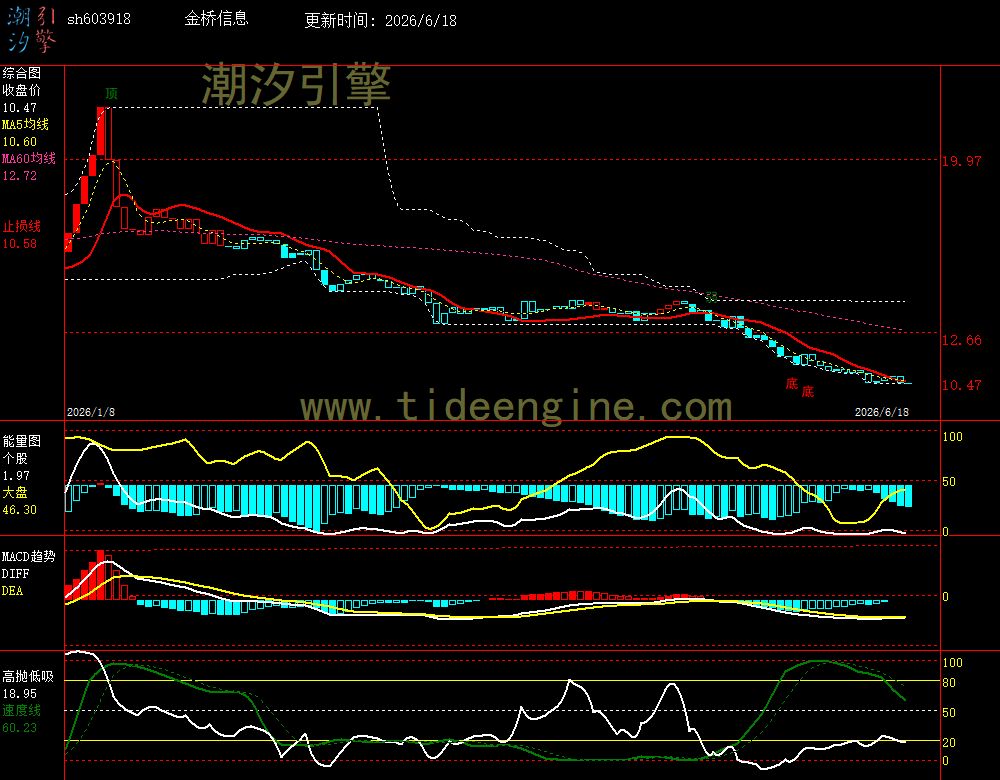Click the energy chart scale label 100

click(952, 437)
